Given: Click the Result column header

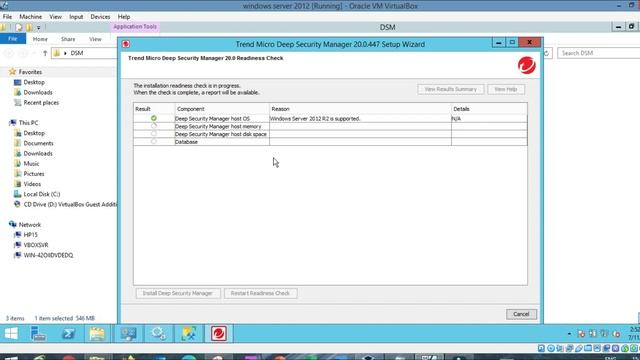Looking at the screenshot, I should point(154,109).
